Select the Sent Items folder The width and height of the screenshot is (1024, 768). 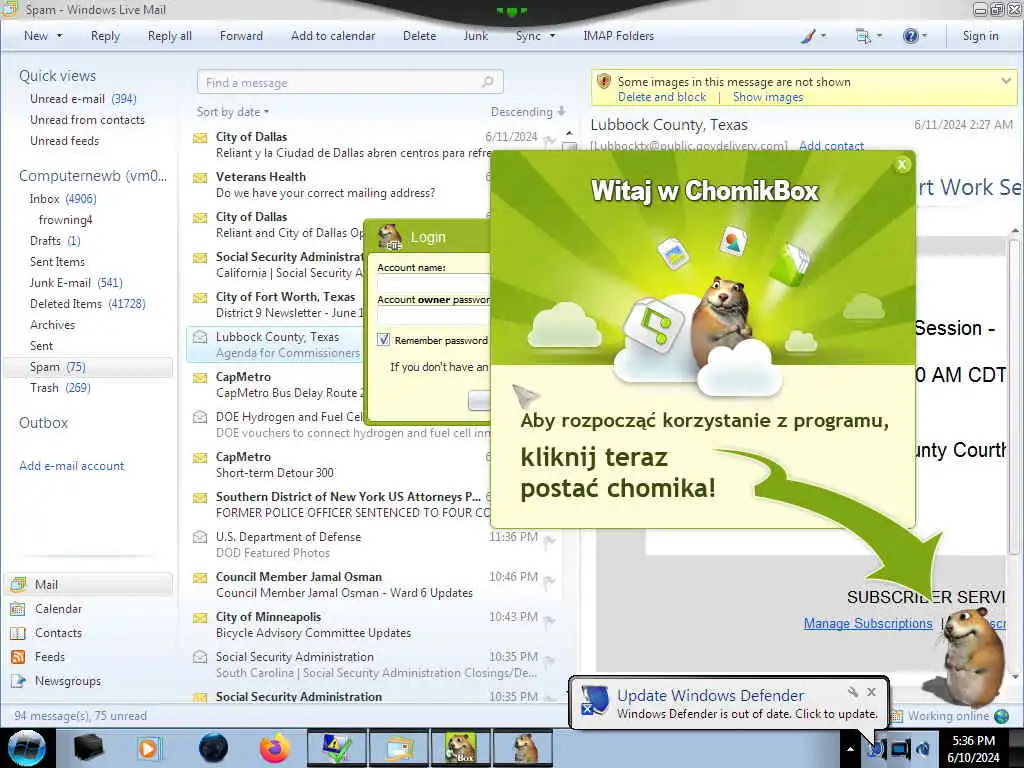(x=57, y=261)
